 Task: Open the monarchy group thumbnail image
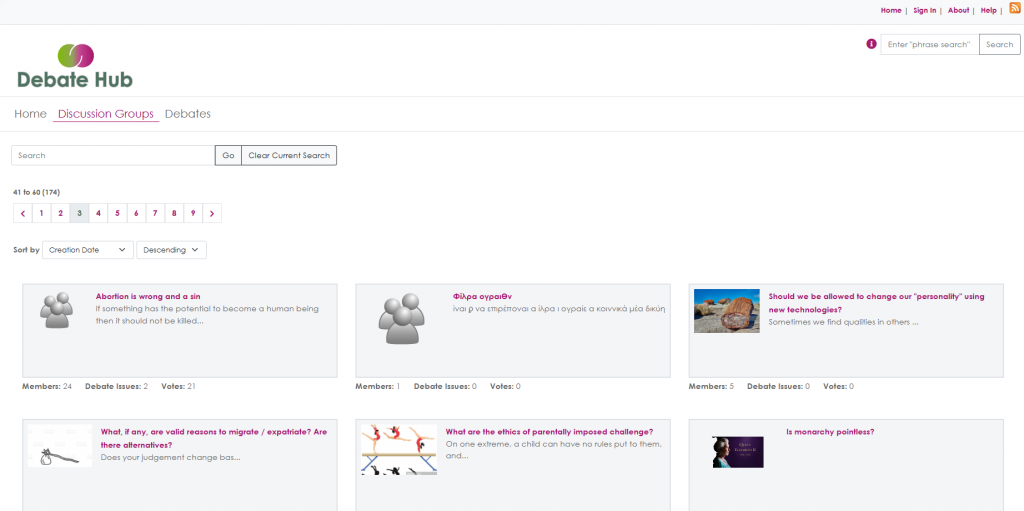tap(737, 451)
